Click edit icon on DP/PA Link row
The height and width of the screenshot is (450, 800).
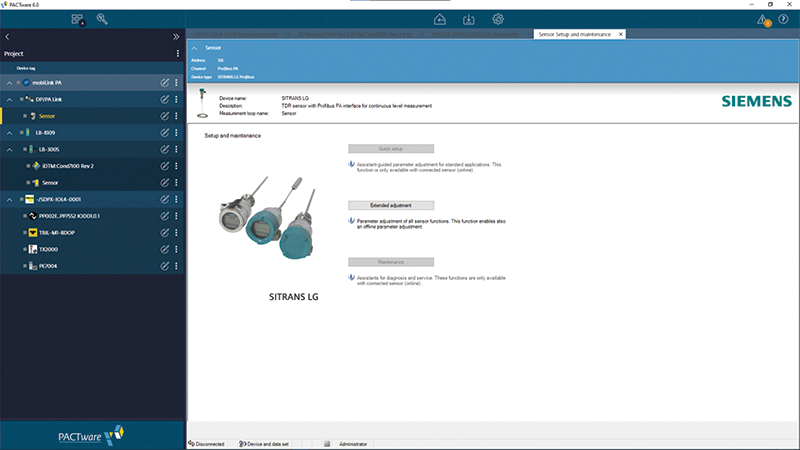tap(164, 99)
